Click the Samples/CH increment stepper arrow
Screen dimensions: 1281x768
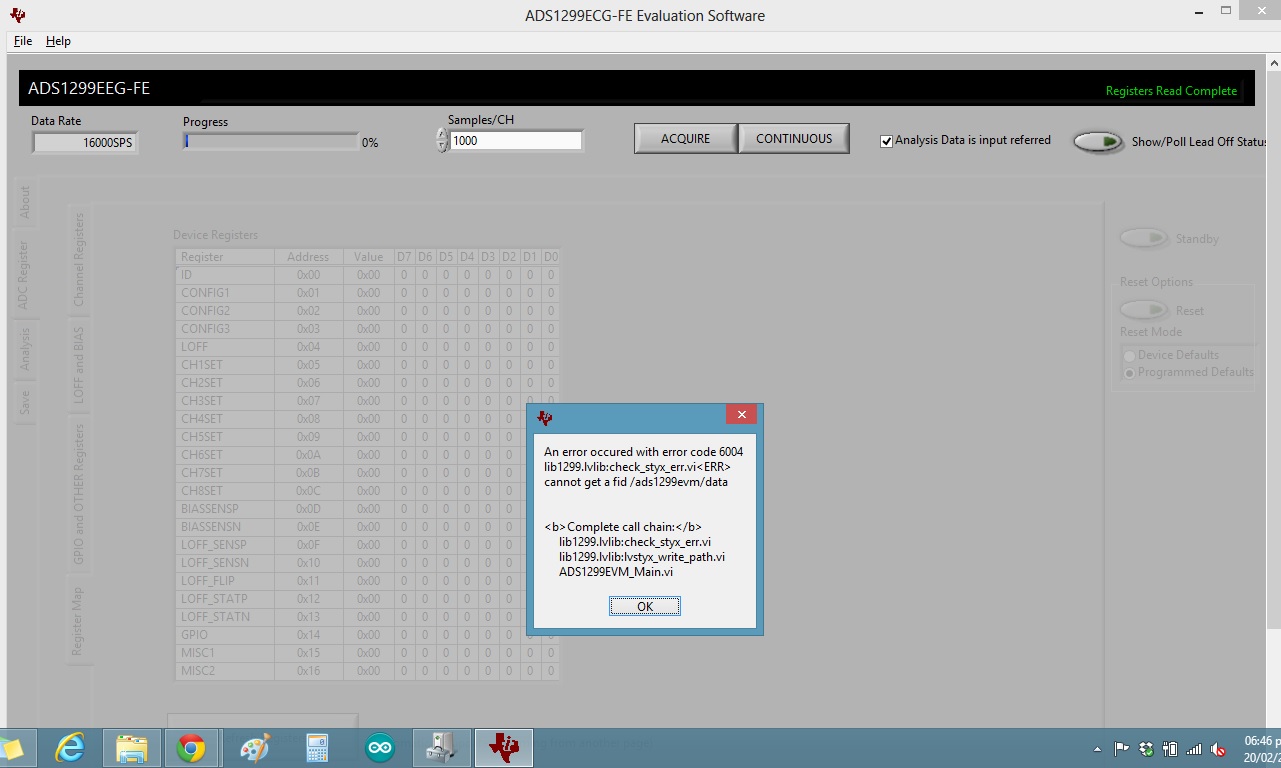coord(440,134)
